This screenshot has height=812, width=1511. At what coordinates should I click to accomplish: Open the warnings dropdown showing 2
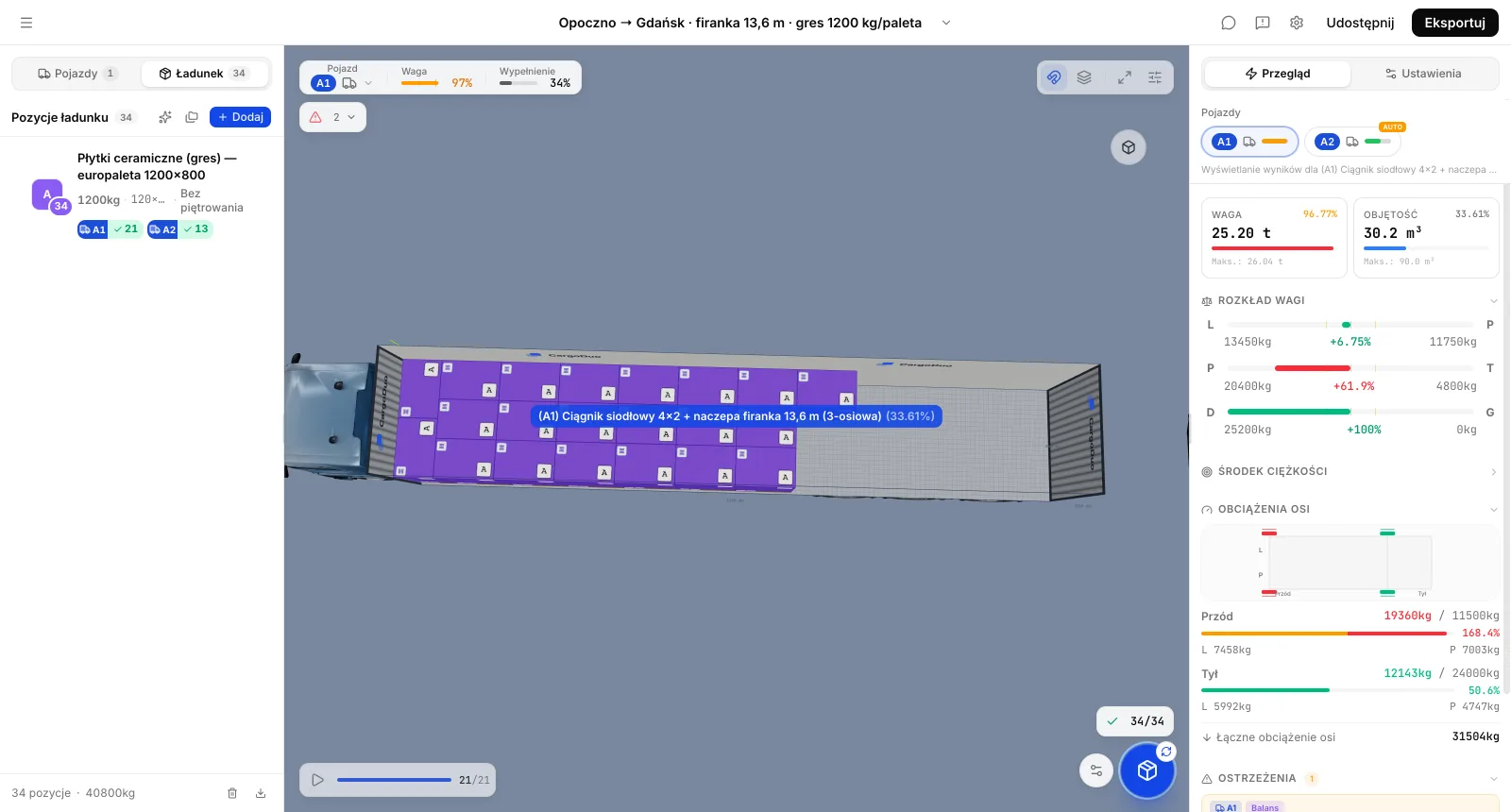point(332,117)
